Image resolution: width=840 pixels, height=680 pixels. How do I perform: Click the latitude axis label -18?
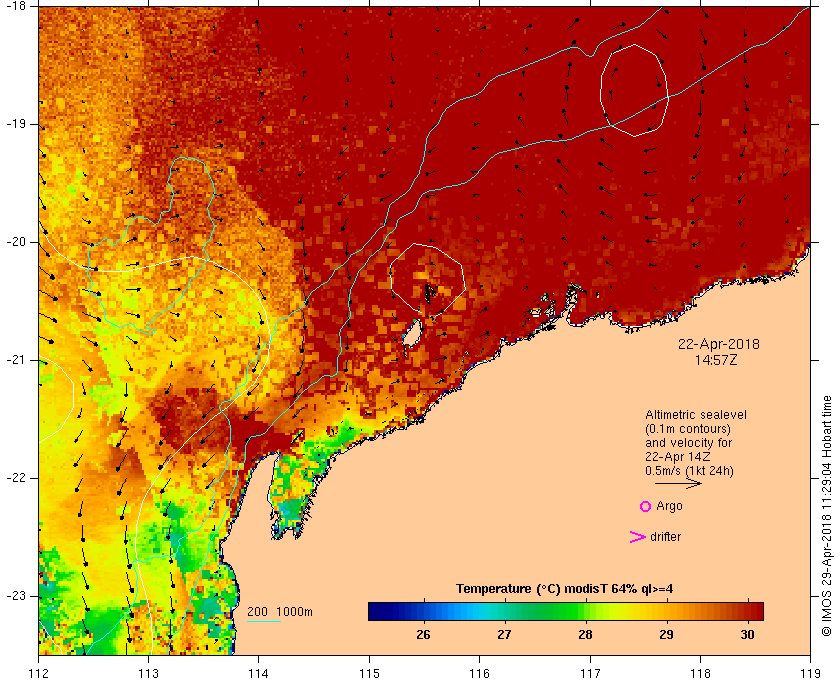pyautogui.click(x=16, y=5)
